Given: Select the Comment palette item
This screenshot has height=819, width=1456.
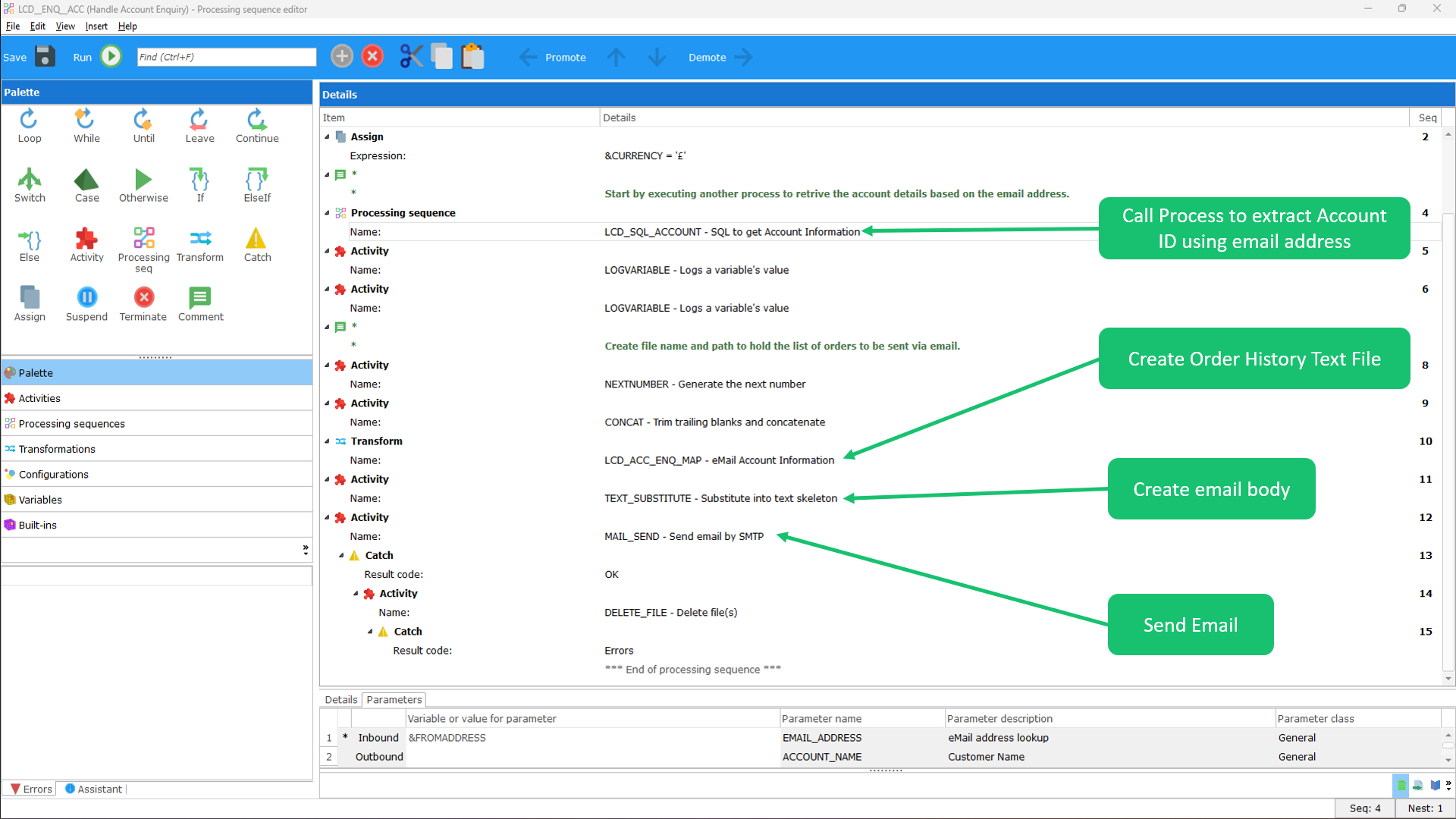Looking at the screenshot, I should pos(200,304).
